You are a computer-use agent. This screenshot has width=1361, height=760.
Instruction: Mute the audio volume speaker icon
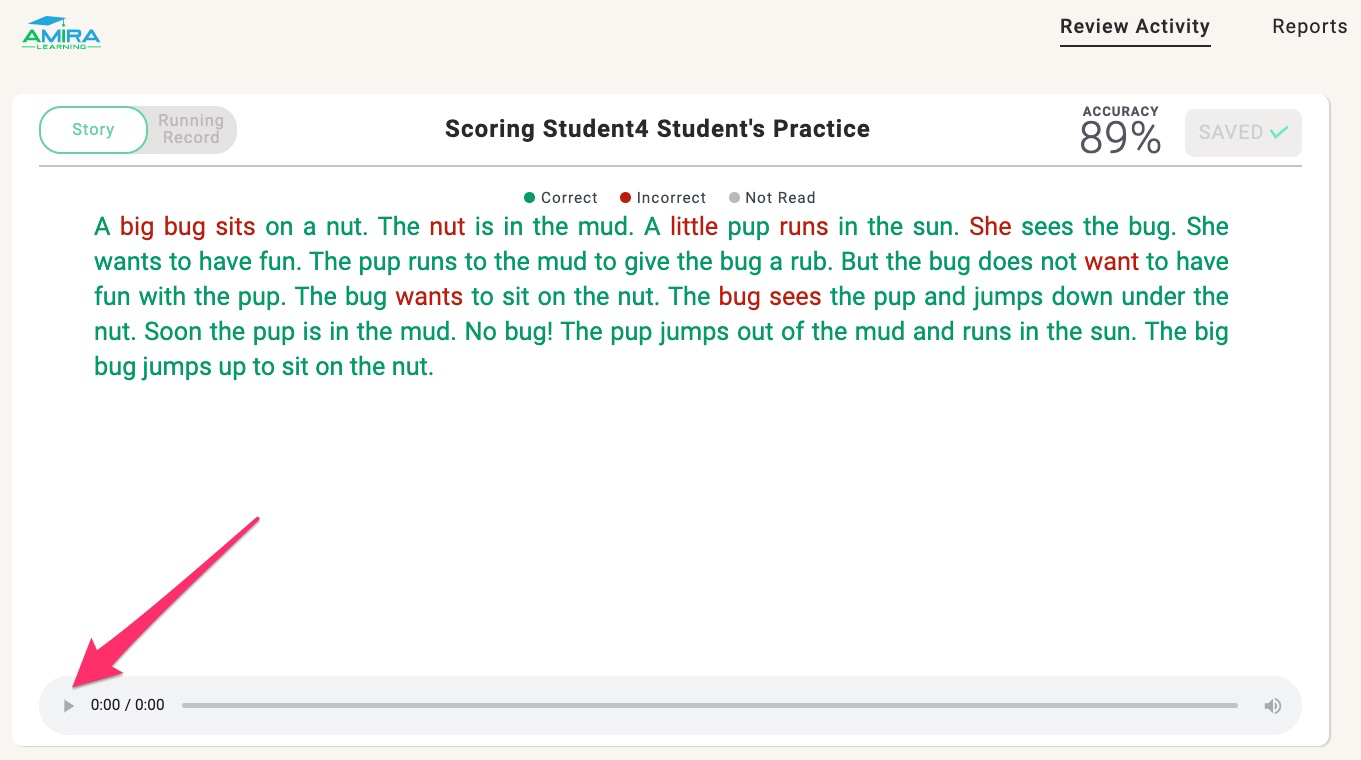(x=1273, y=706)
